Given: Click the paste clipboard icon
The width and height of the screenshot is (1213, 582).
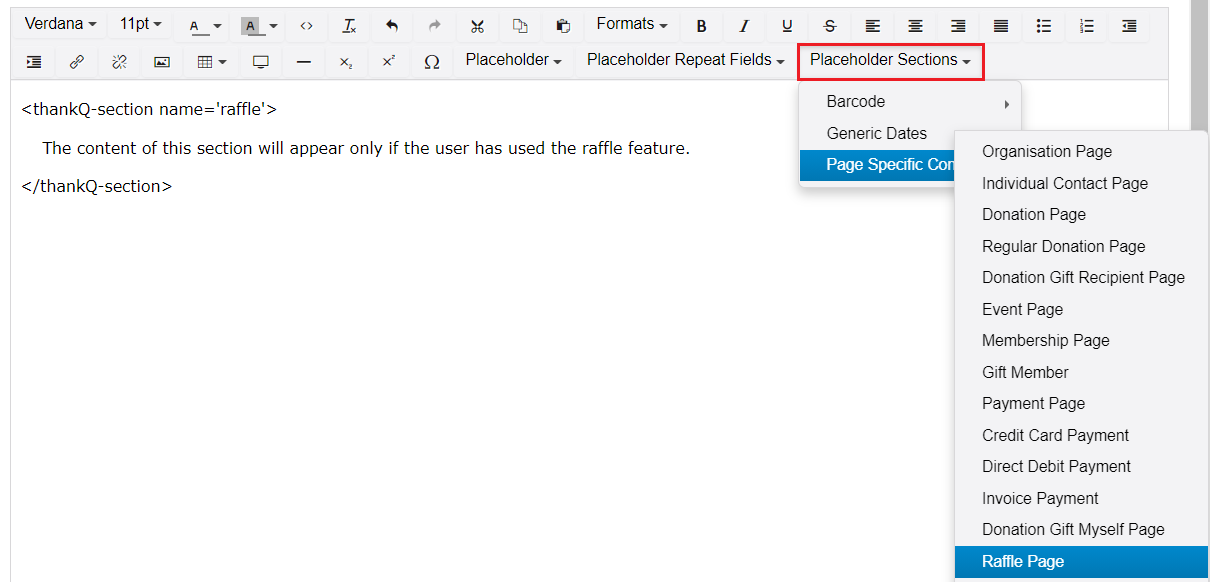Looking at the screenshot, I should (563, 27).
